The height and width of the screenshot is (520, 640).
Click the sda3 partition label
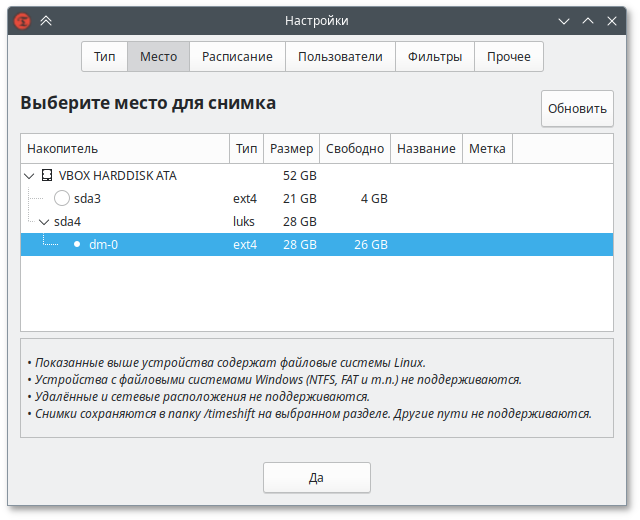(x=87, y=199)
